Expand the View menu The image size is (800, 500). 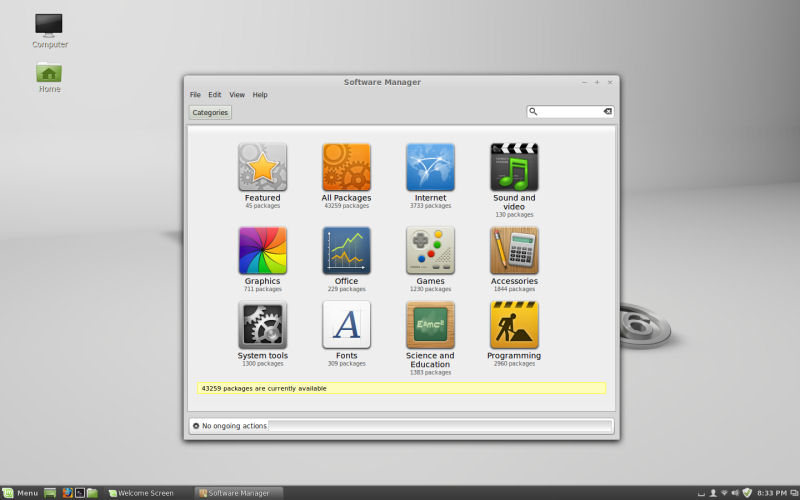(237, 95)
